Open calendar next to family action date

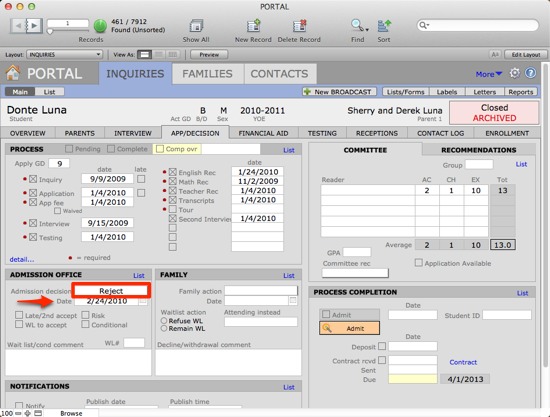[293, 301]
